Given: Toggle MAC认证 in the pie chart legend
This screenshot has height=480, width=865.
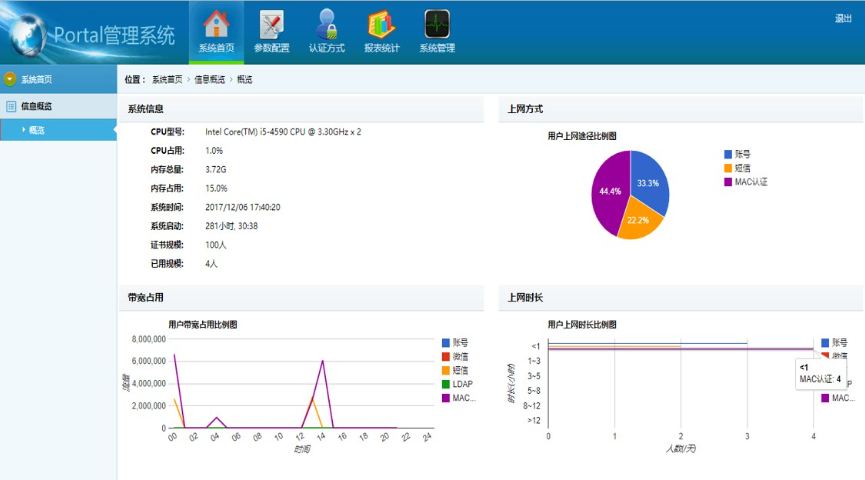Looking at the screenshot, I should click(751, 182).
